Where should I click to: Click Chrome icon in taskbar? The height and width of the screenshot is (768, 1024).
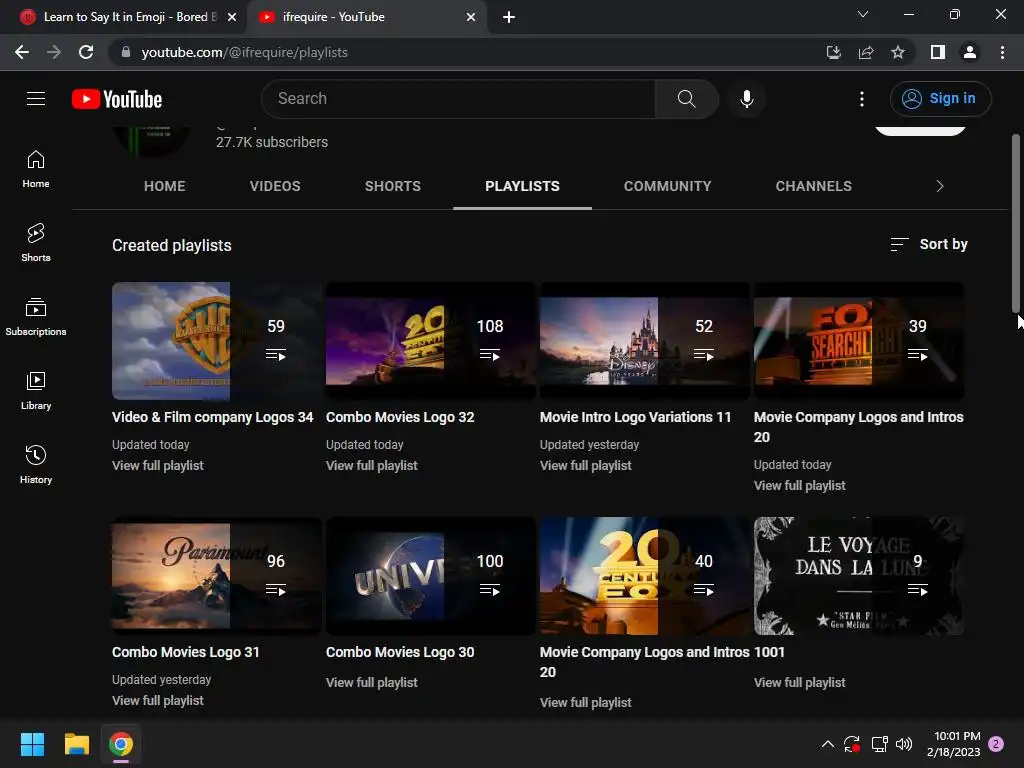click(121, 744)
